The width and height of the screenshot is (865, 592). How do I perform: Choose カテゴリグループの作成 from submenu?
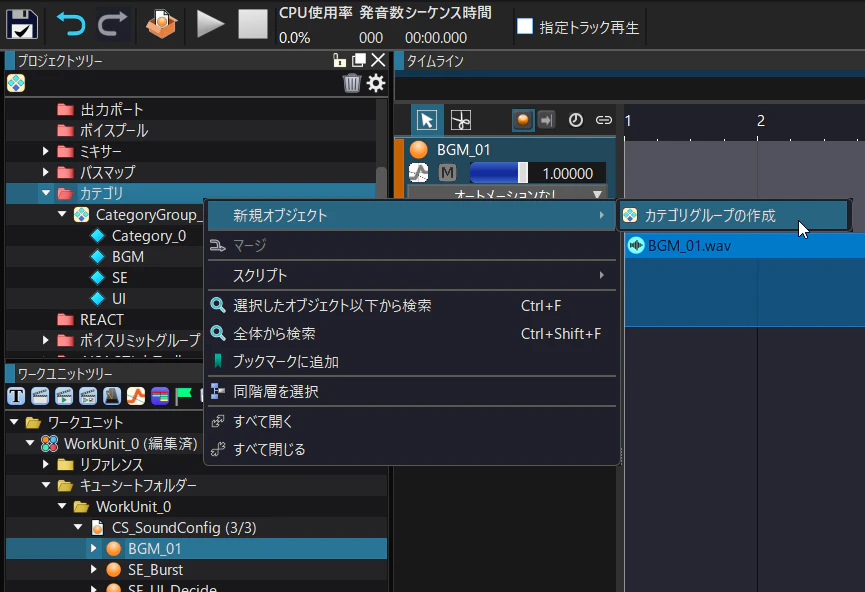click(x=734, y=215)
